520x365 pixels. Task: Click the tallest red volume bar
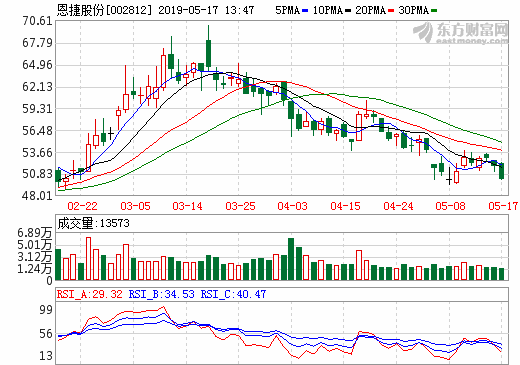pos(88,259)
